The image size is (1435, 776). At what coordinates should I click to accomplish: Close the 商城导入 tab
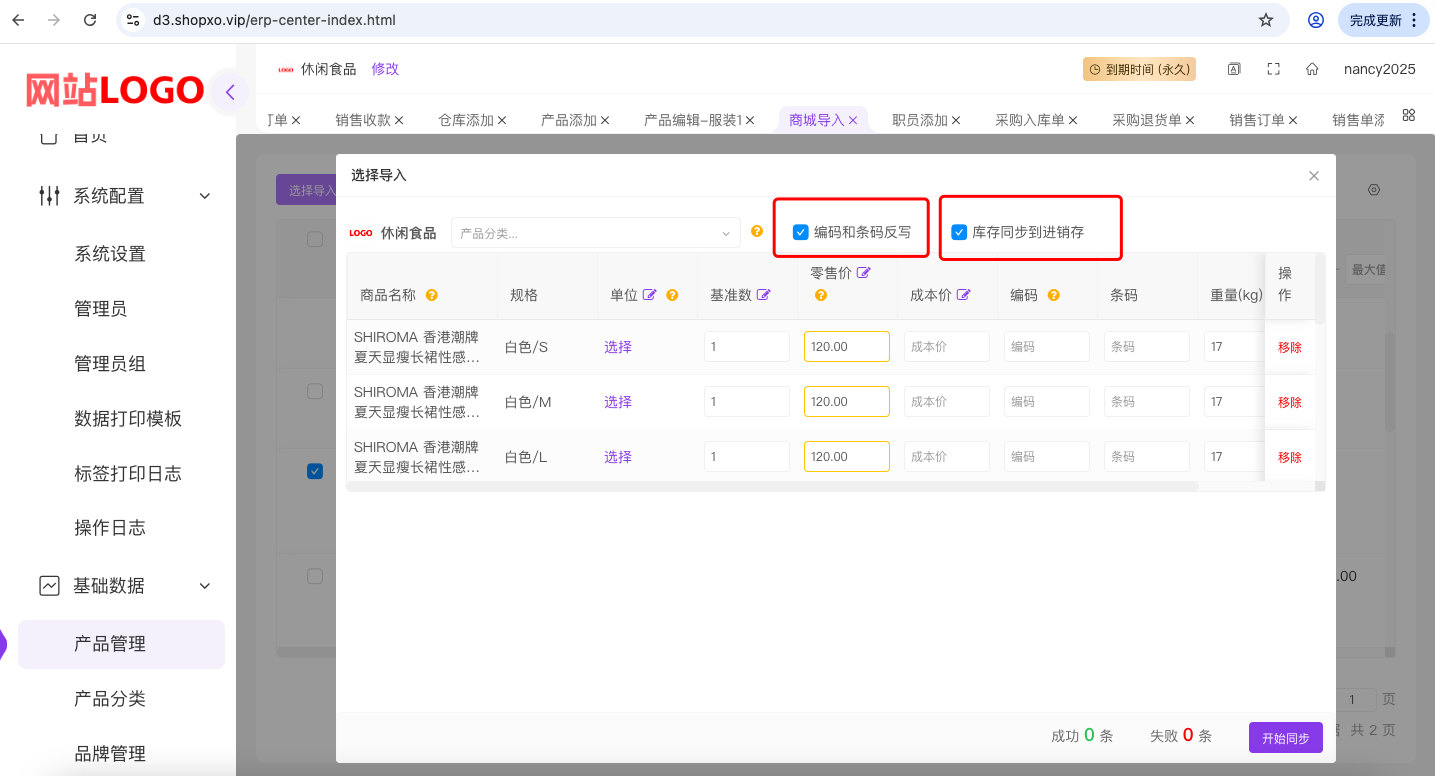tap(853, 120)
